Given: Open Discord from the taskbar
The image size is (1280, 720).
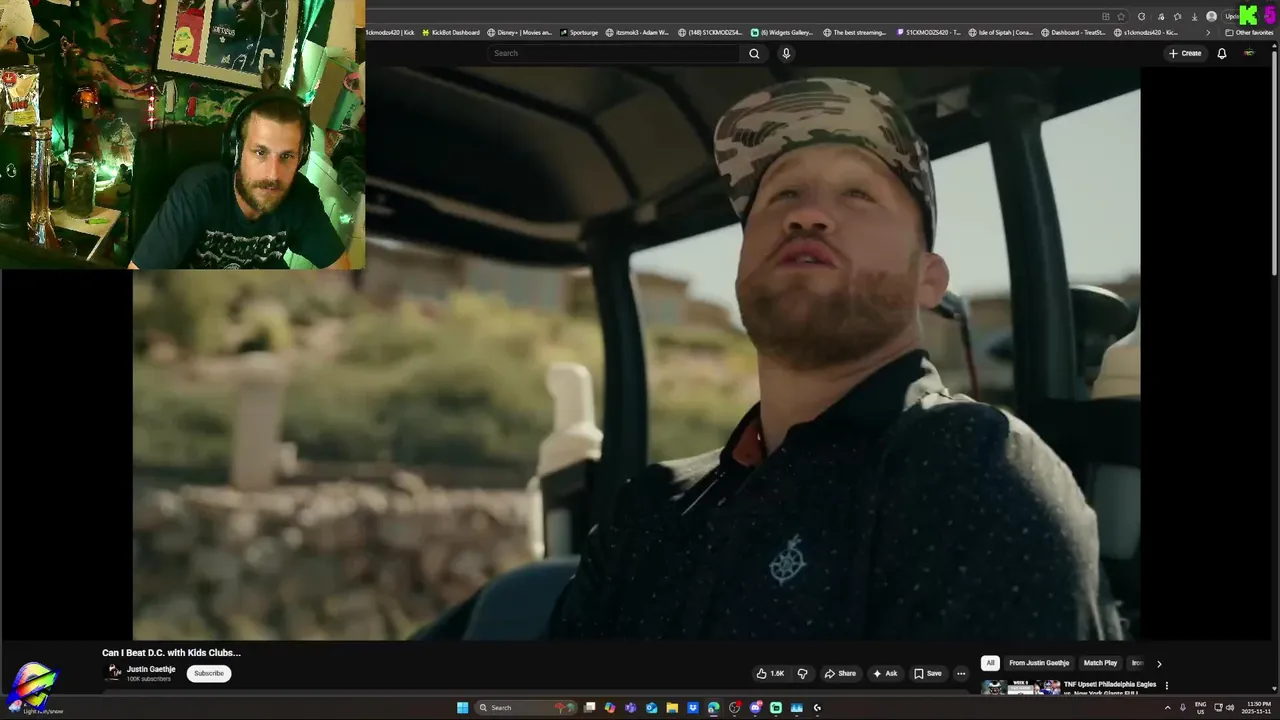Looking at the screenshot, I should 755,708.
